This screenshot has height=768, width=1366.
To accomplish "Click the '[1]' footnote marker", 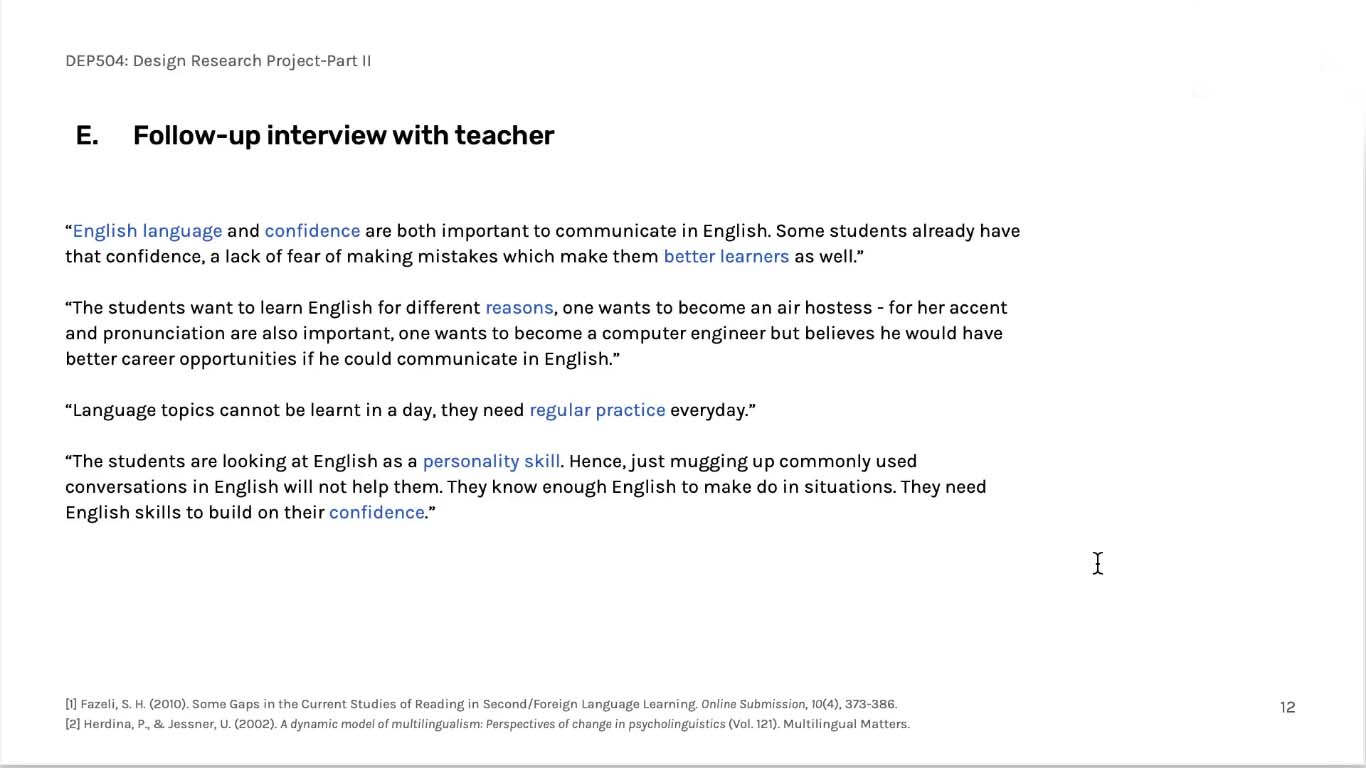I will (71, 704).
